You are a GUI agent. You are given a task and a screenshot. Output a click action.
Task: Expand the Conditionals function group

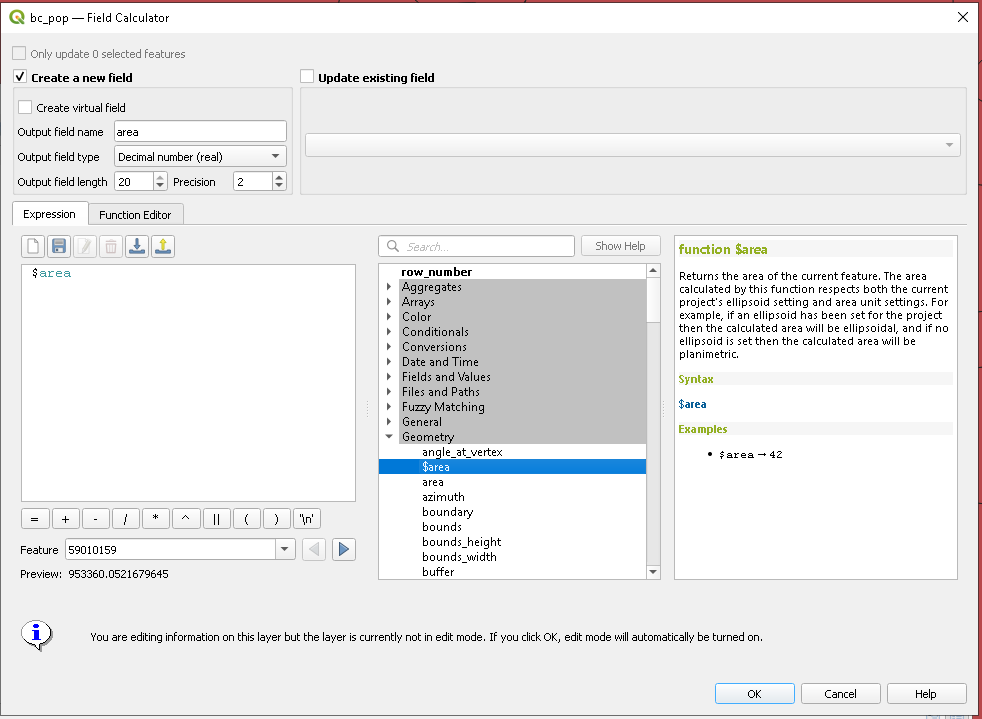tap(389, 332)
